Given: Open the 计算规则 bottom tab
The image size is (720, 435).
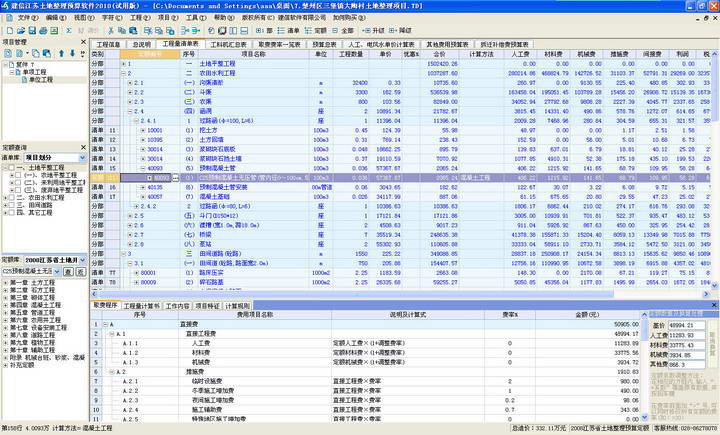Looking at the screenshot, I should 237,306.
